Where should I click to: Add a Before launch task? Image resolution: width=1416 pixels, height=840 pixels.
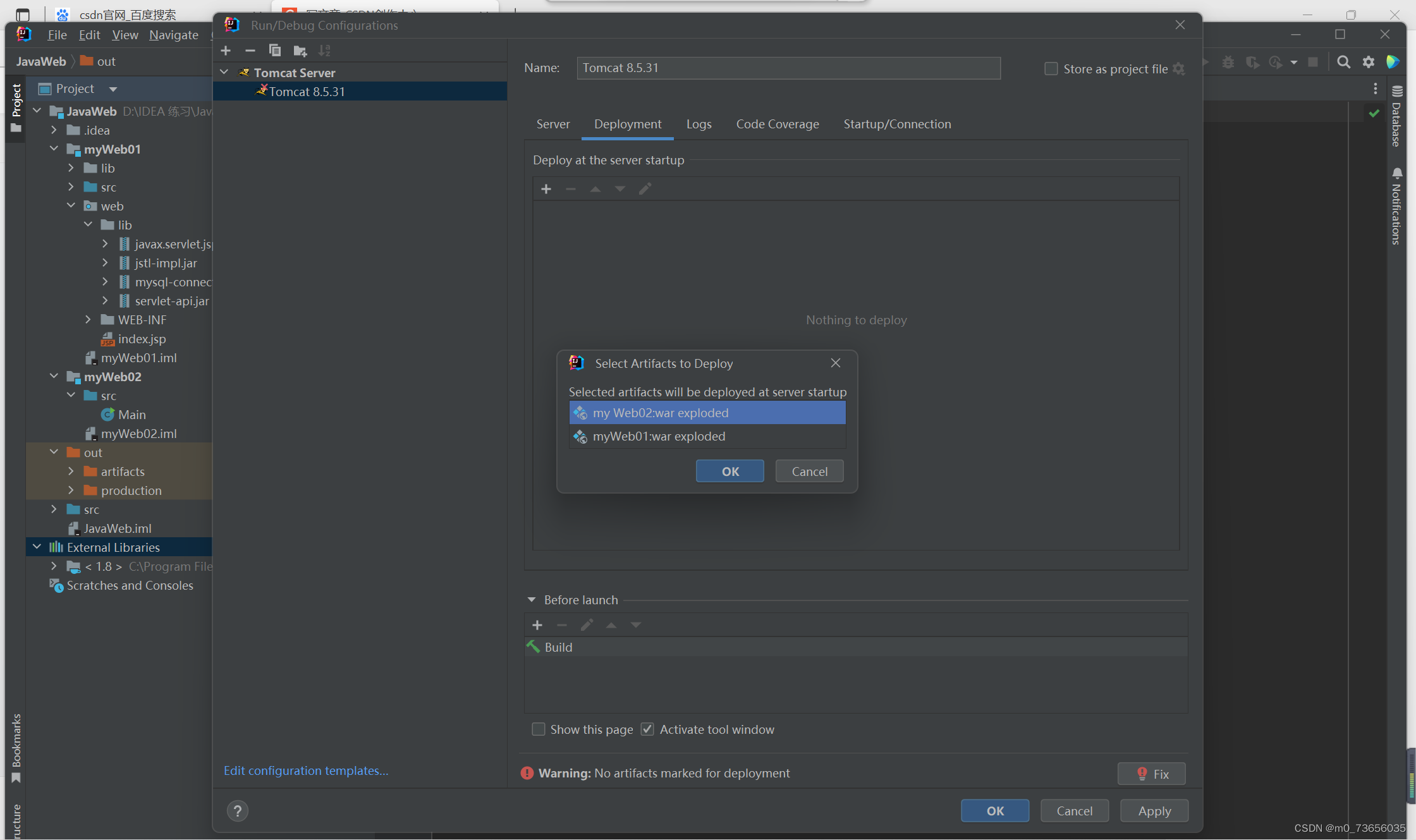point(537,625)
